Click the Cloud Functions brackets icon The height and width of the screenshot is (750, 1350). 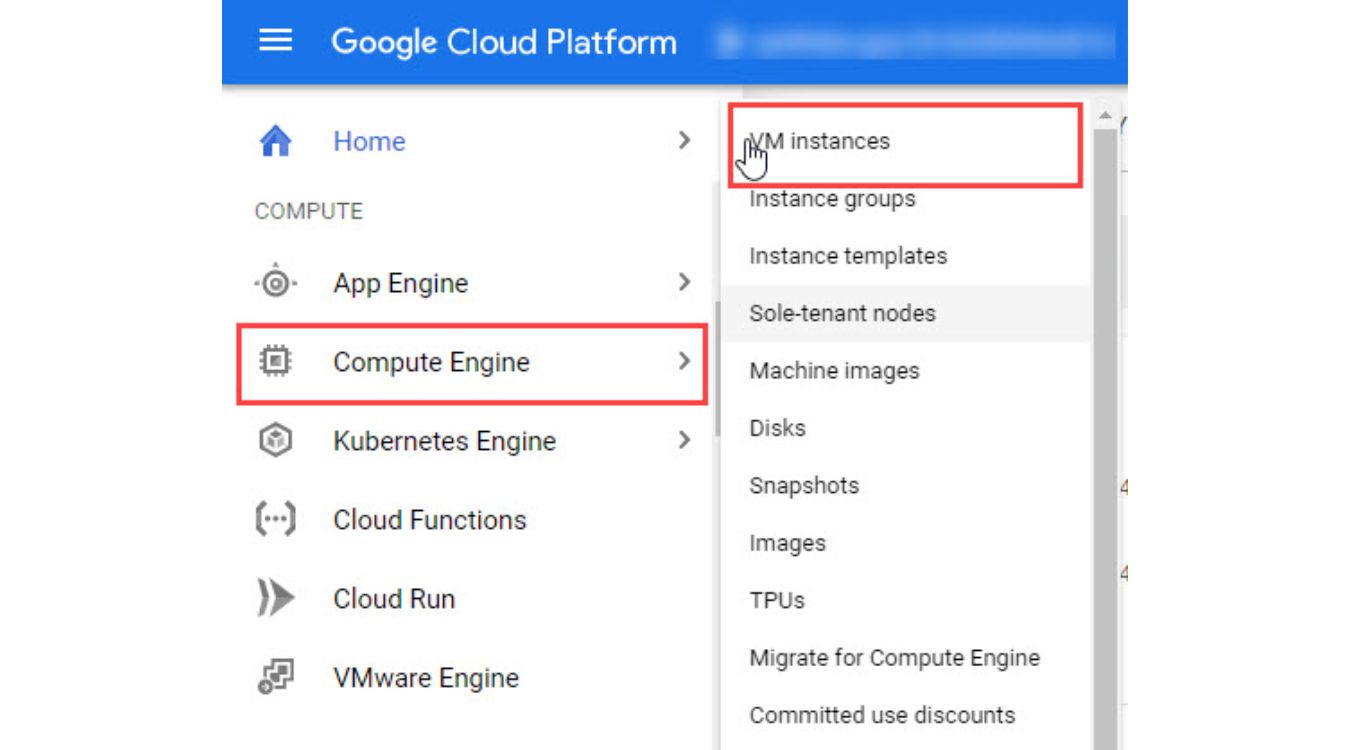pyautogui.click(x=275, y=520)
